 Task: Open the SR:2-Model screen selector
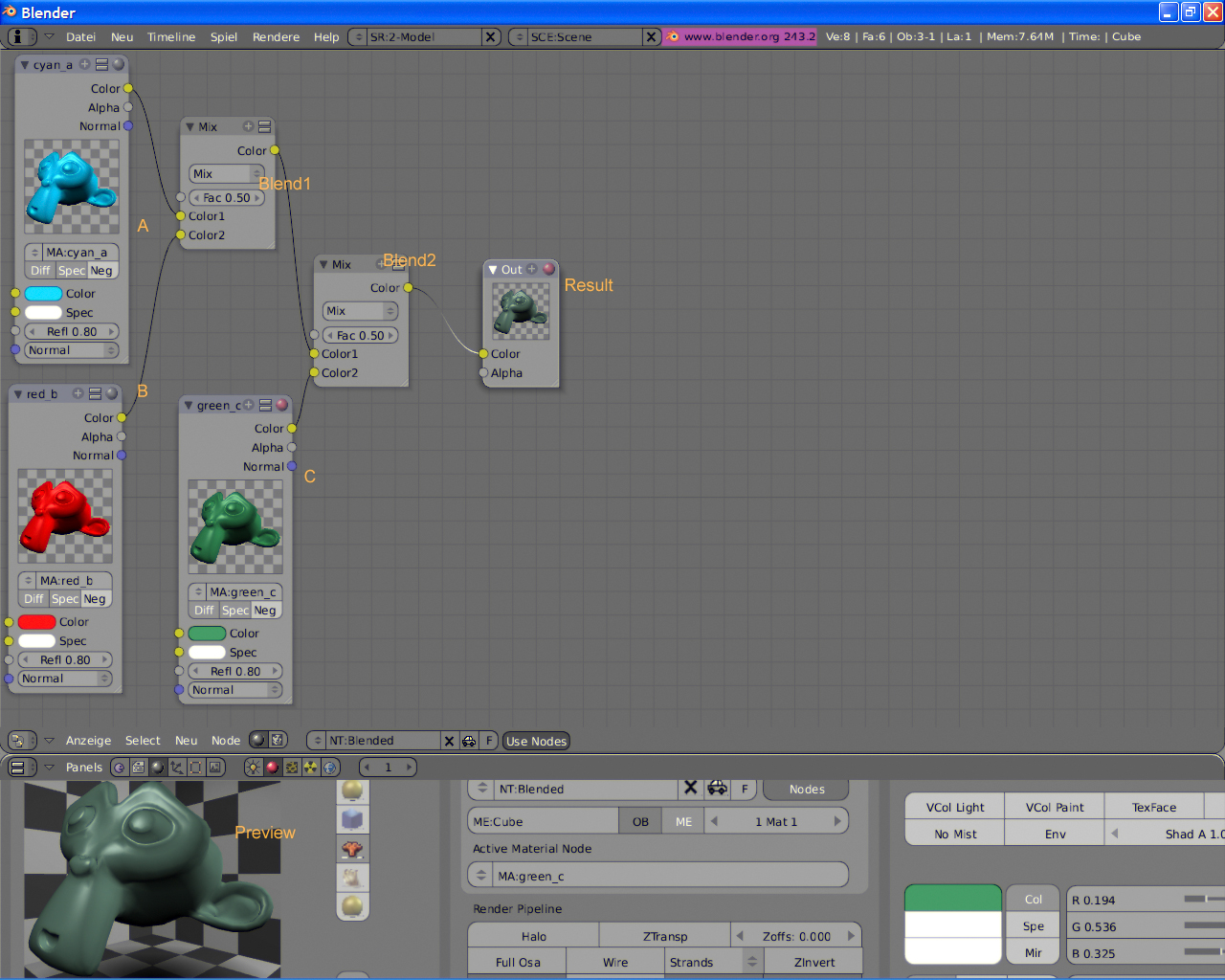pos(358,36)
